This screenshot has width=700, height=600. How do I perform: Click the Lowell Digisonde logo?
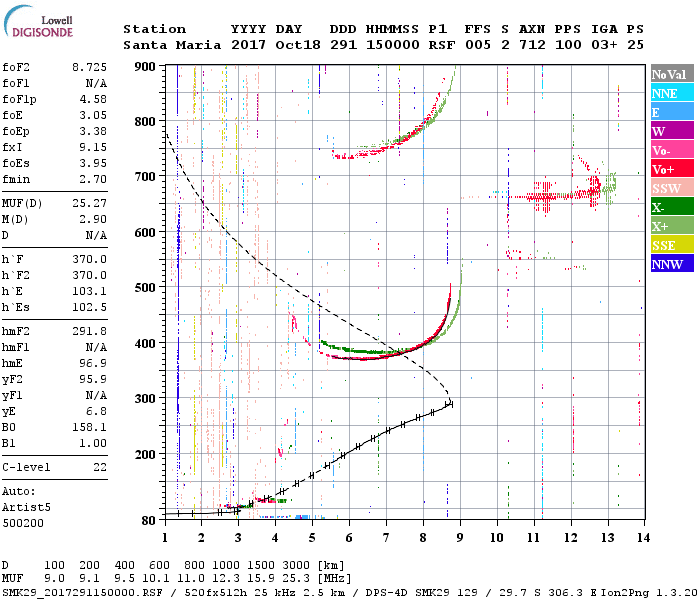tap(39, 22)
